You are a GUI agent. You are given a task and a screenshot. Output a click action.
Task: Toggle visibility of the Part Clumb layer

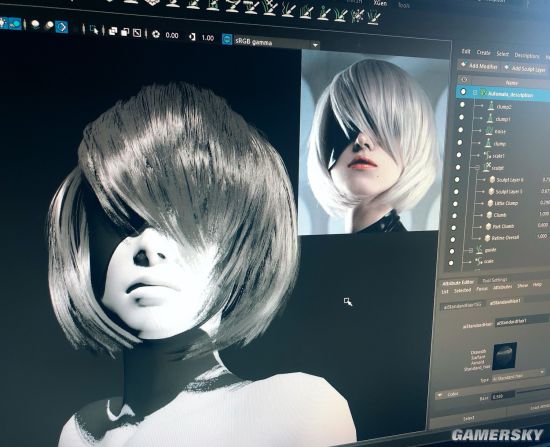(x=454, y=227)
